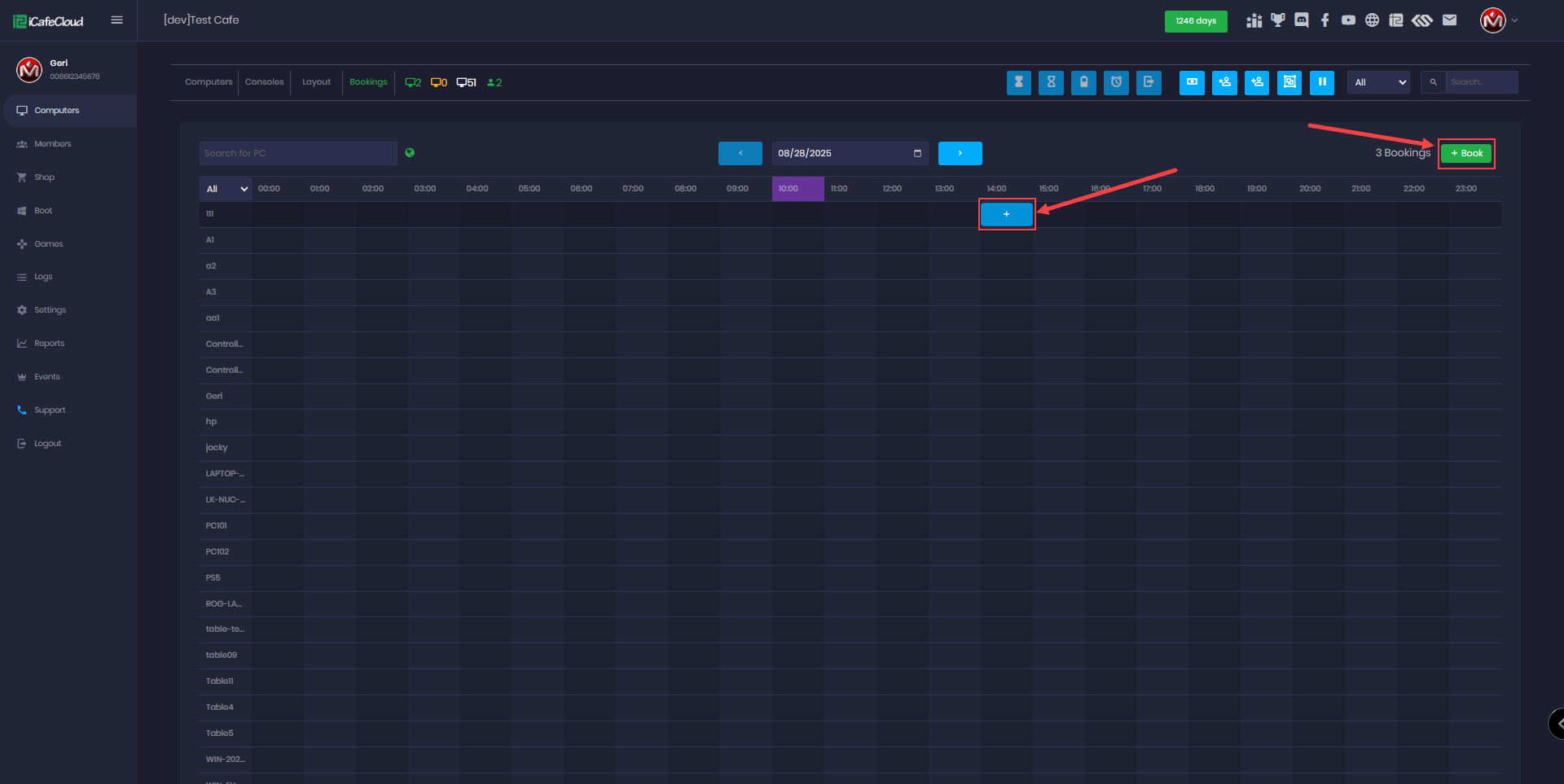Click the green Book button
The height and width of the screenshot is (784, 1564).
click(1466, 153)
